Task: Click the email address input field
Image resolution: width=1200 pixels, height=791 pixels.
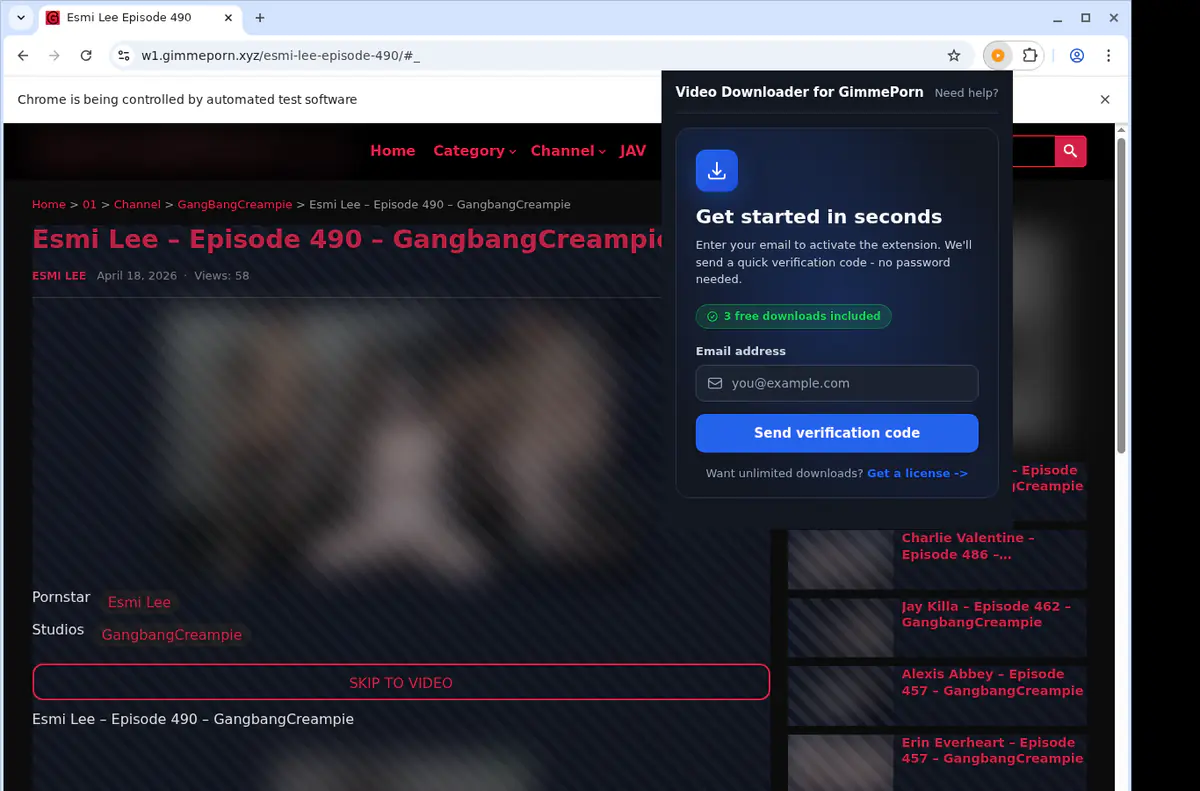Action: tap(837, 383)
